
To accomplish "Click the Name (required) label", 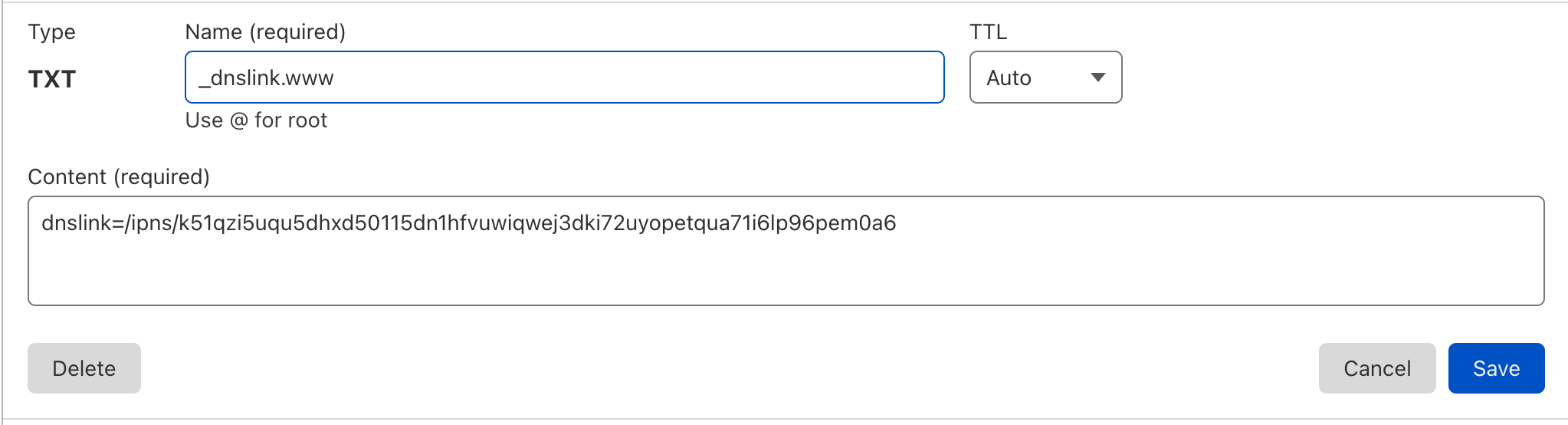I will tap(265, 32).
